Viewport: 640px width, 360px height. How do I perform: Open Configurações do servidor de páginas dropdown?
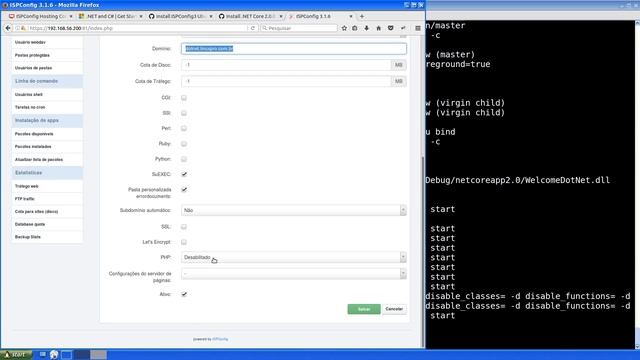tap(293, 273)
